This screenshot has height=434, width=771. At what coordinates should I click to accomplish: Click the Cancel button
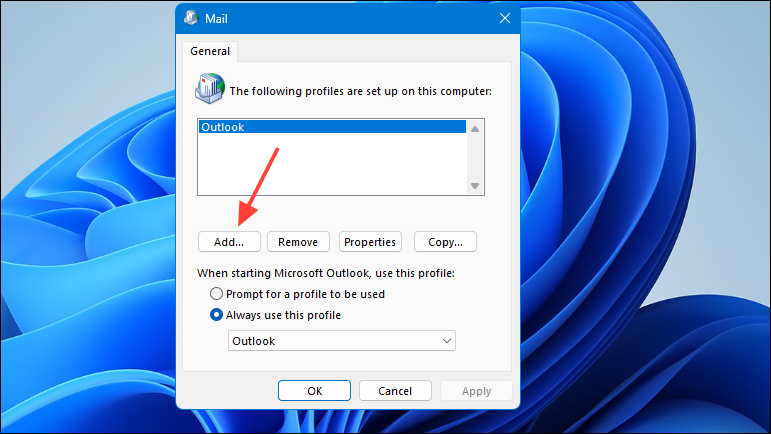395,391
